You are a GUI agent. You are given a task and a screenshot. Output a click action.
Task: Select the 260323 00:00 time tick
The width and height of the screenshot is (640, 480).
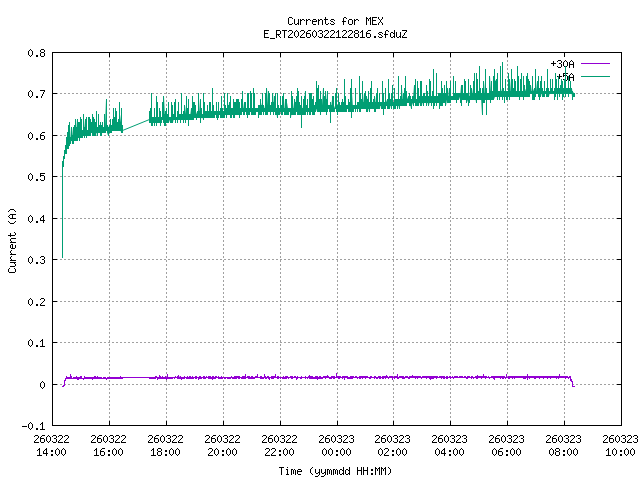336,445
